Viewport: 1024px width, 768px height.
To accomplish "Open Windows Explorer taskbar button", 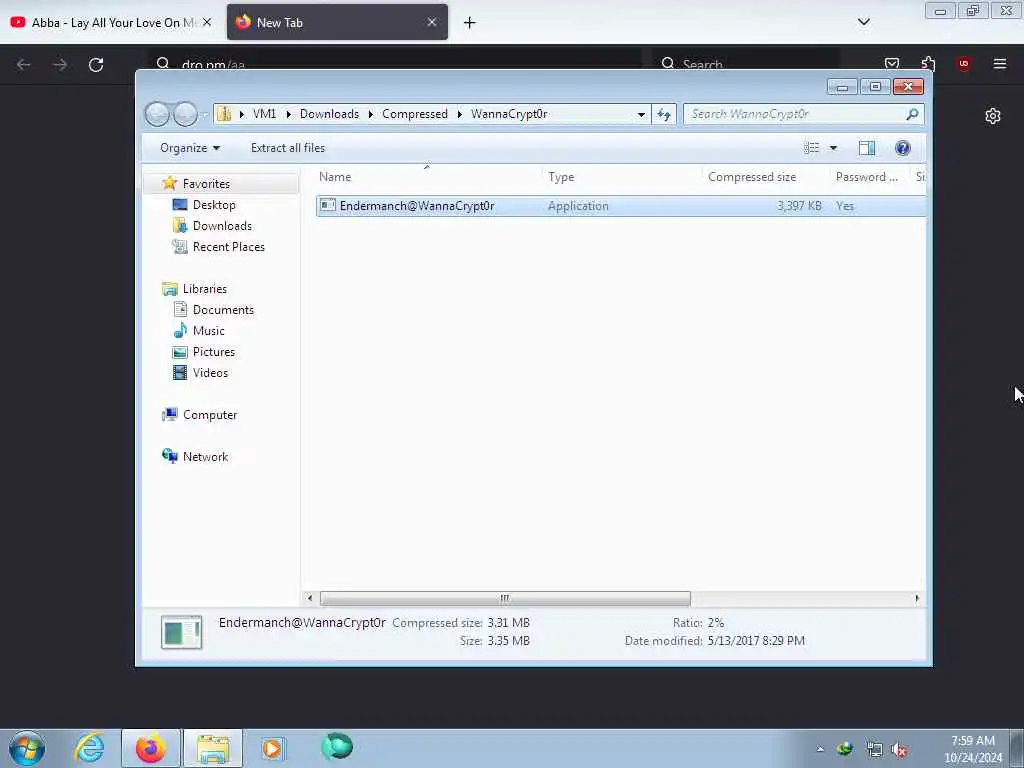I will 213,748.
